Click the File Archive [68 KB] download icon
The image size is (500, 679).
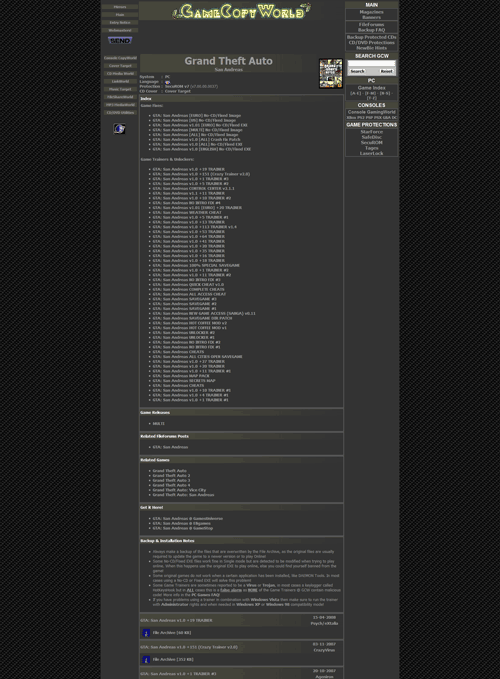[x=146, y=633]
